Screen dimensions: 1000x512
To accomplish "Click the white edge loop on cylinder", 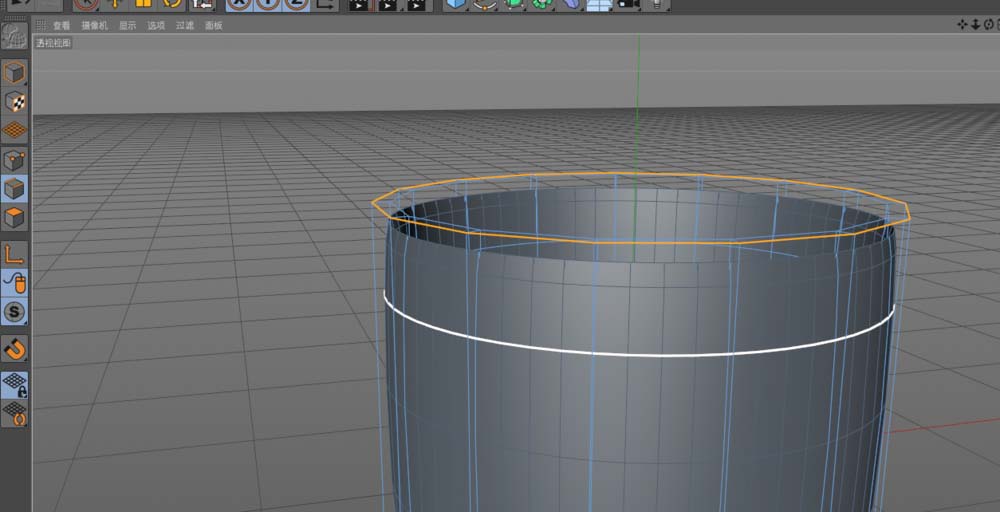I will click(x=640, y=354).
